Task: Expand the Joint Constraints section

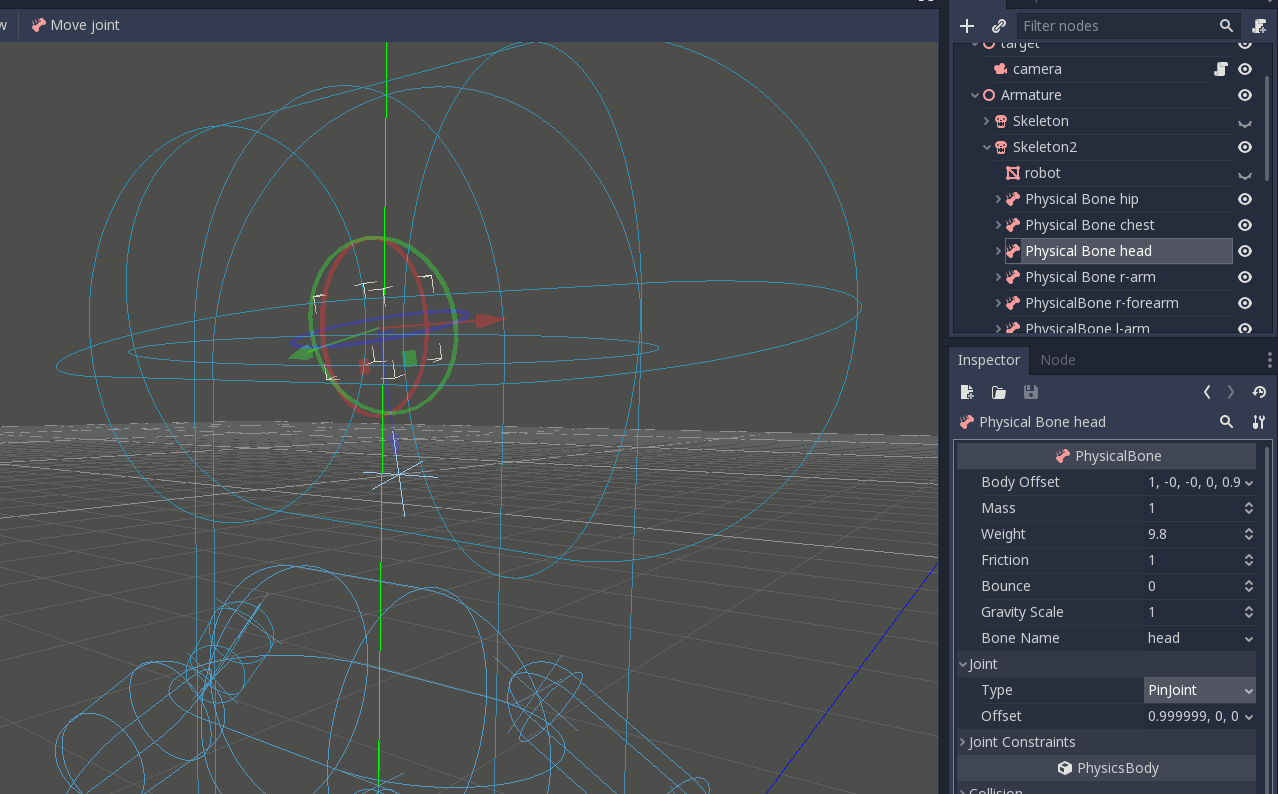Action: [1020, 742]
